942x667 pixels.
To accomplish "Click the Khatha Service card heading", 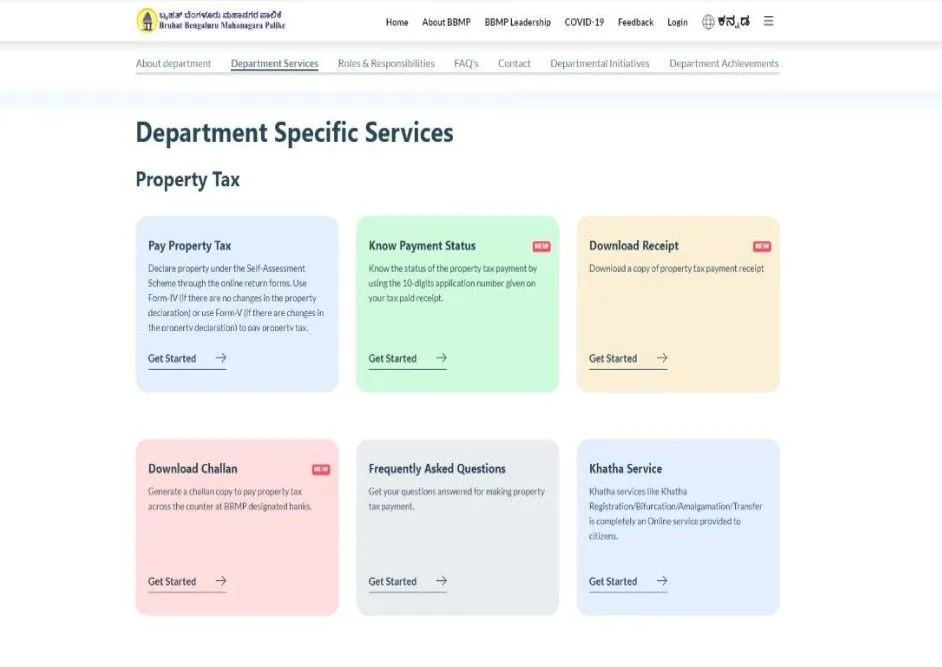I will [x=625, y=469].
